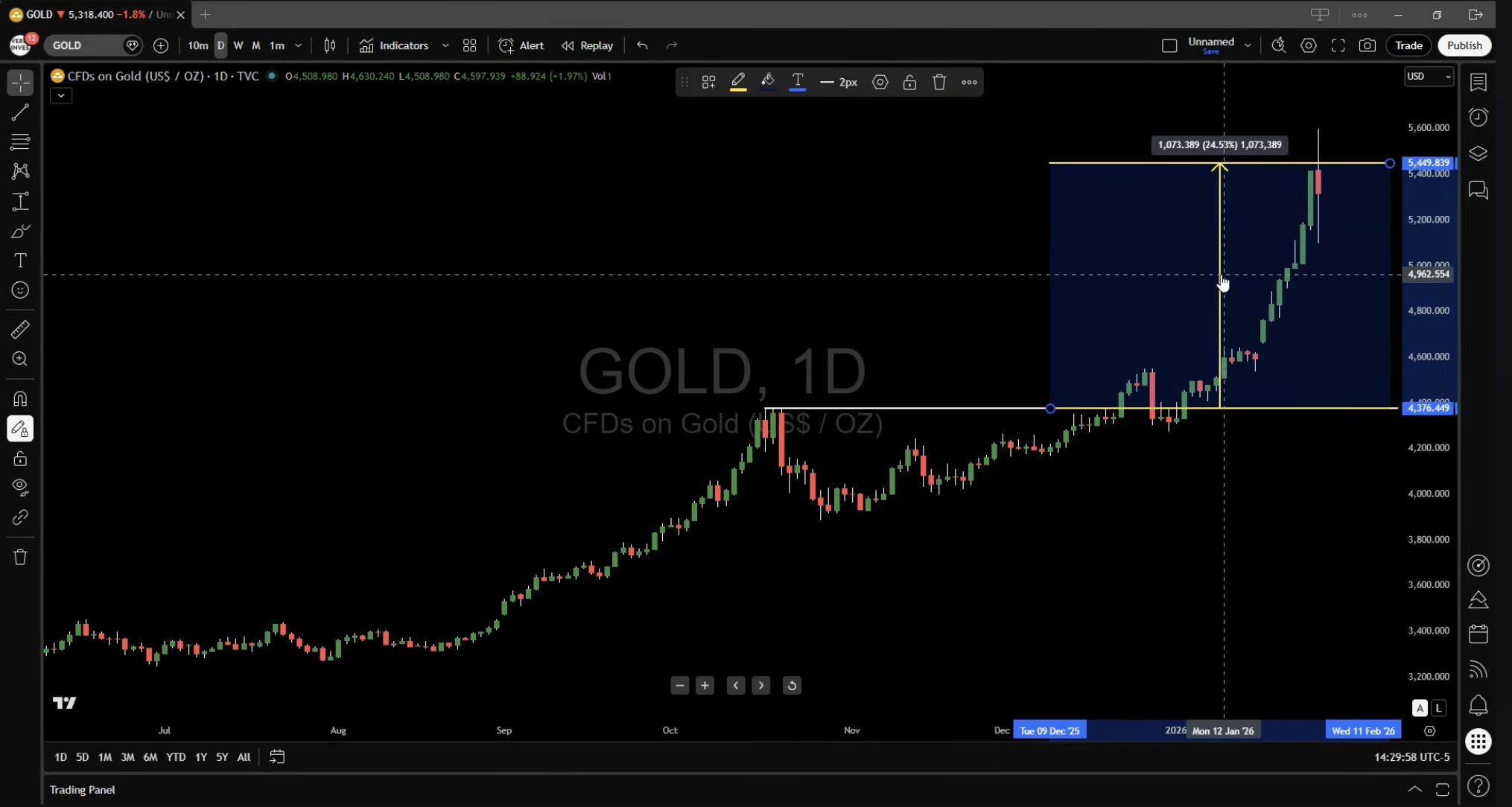
Task: Select the 1Y date range
Action: click(200, 757)
